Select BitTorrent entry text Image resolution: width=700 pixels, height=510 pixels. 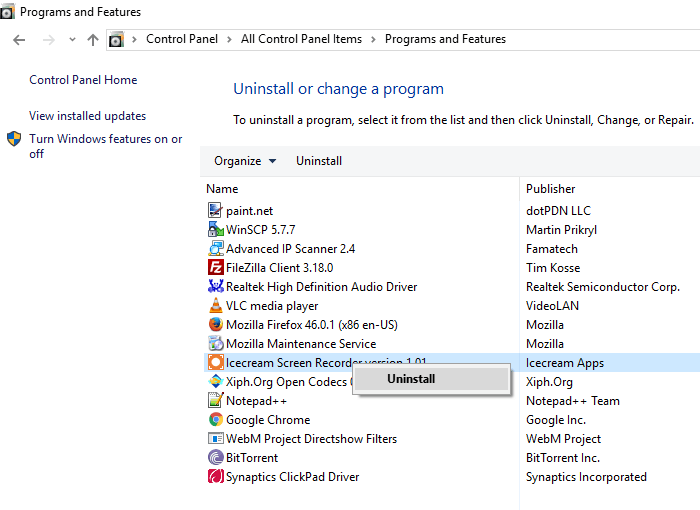coord(252,458)
